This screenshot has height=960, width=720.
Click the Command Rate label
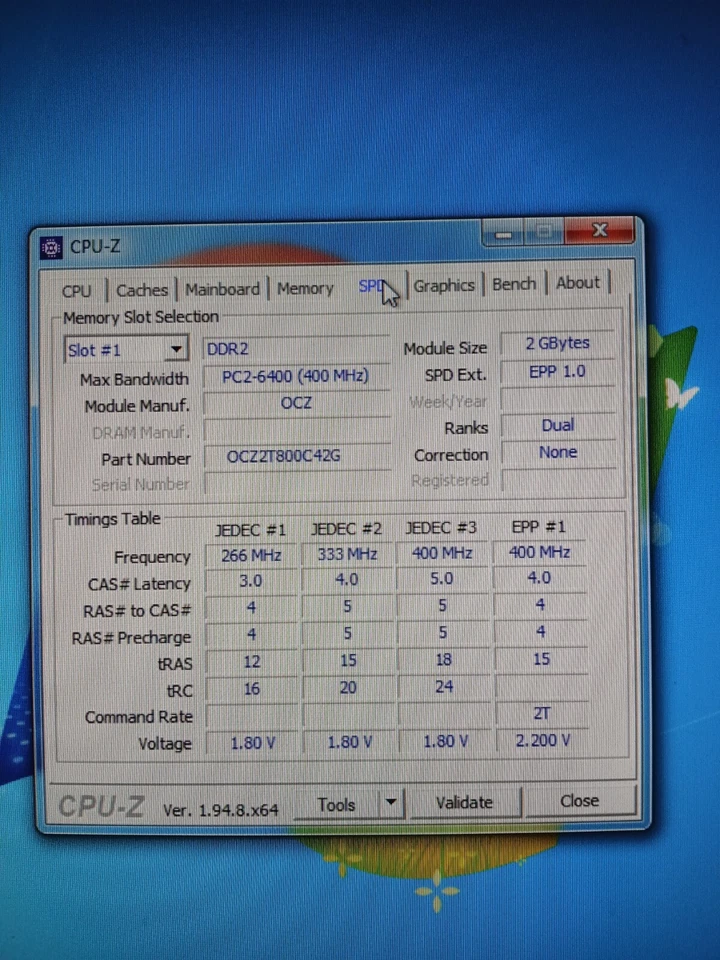(x=138, y=717)
